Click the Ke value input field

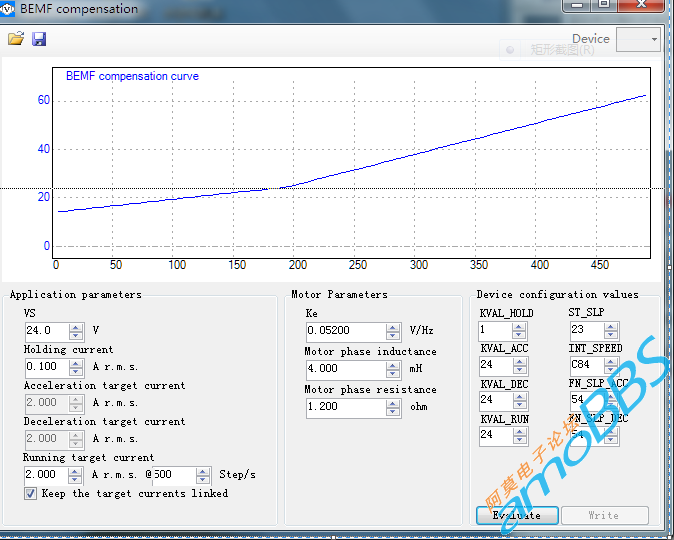coord(346,330)
